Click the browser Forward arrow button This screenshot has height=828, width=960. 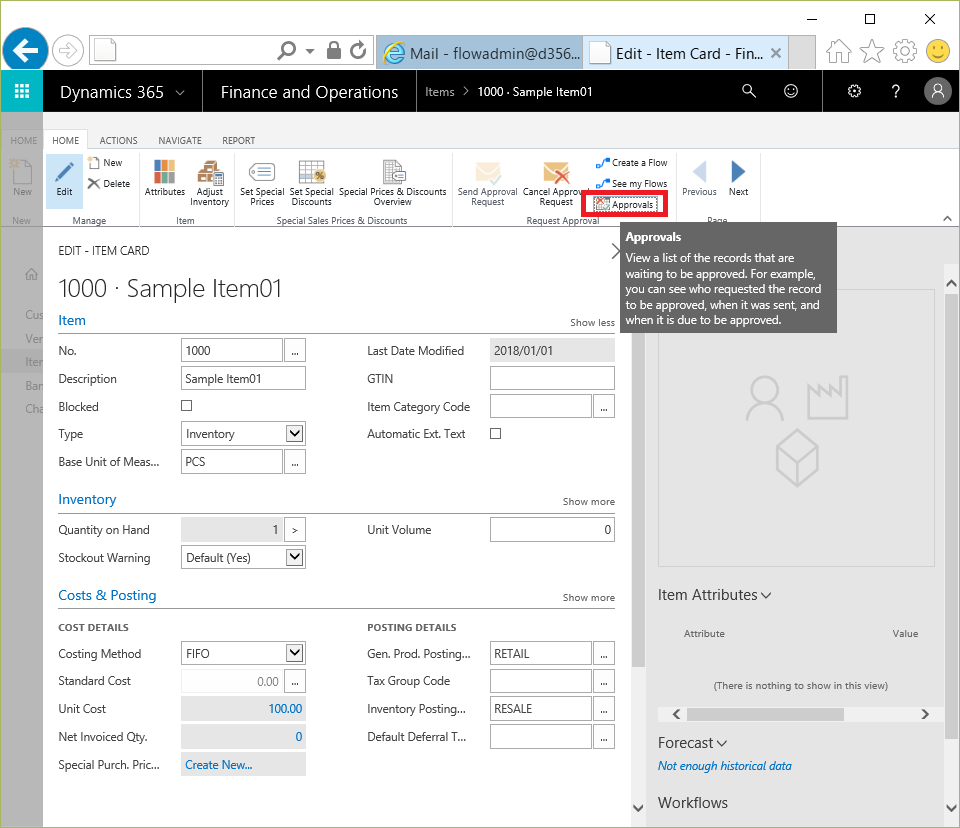point(67,51)
